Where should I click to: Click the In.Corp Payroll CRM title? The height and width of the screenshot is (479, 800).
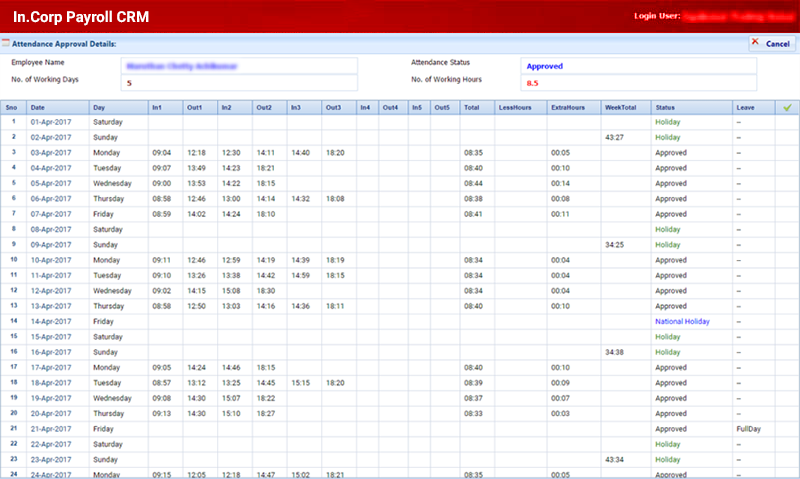(81, 17)
